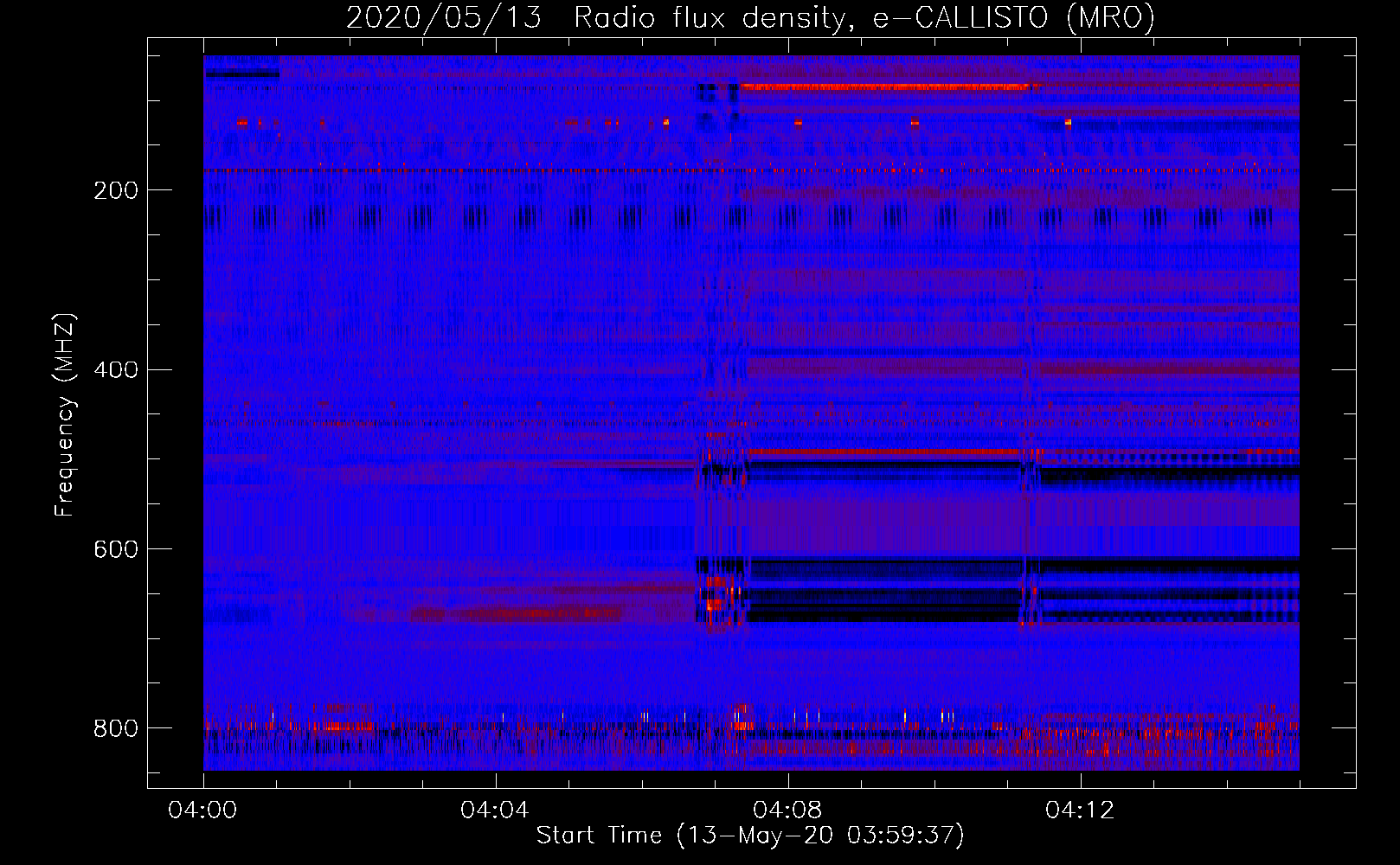Click the 400 frequency tick label

(x=116, y=370)
